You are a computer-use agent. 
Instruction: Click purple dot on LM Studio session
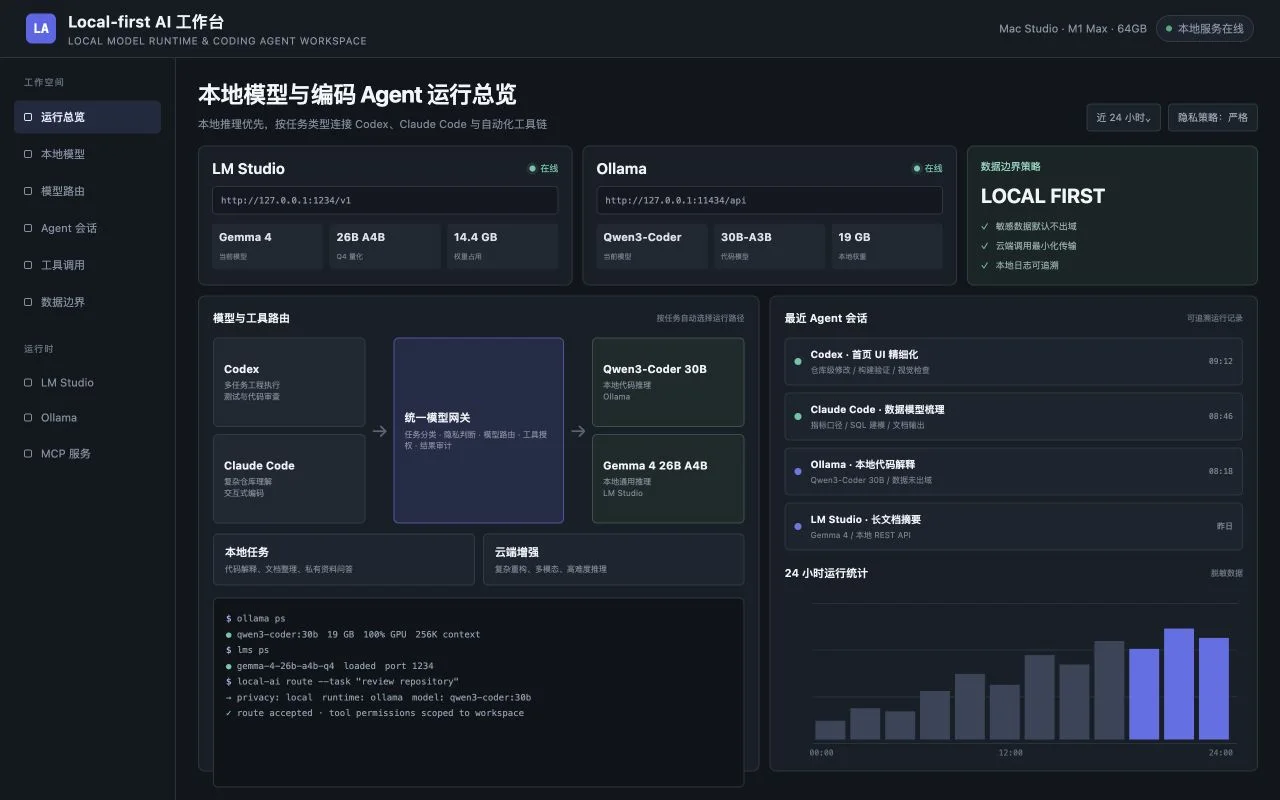[x=798, y=526]
